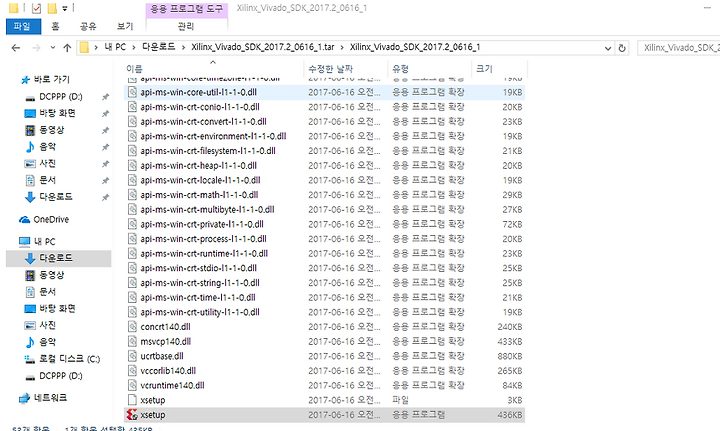Image resolution: width=720 pixels, height=431 pixels.
Task: Click the quick access toolbar properties checkmark icon
Action: (x=36, y=8)
